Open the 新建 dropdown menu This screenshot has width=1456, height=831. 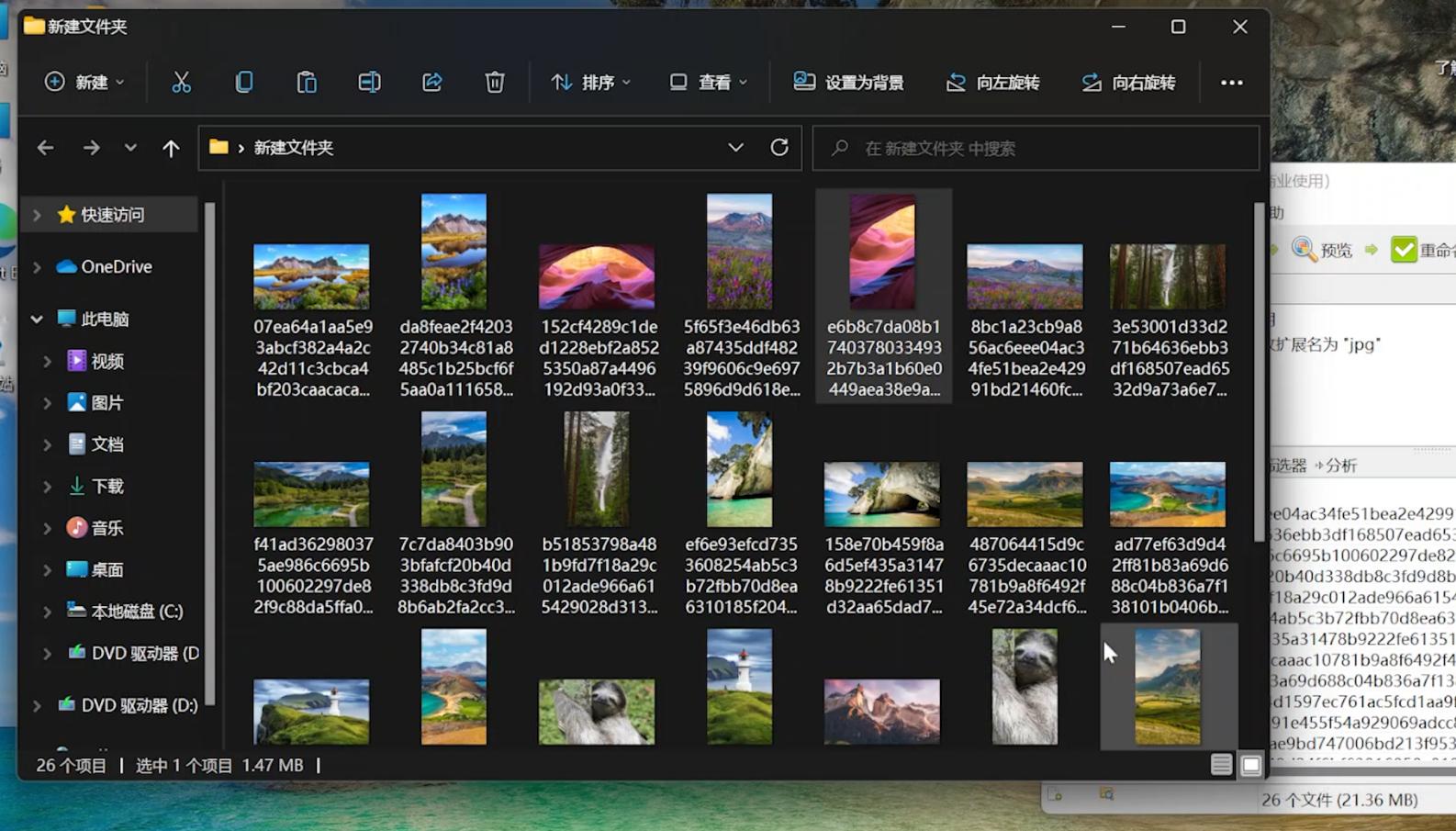pos(84,83)
